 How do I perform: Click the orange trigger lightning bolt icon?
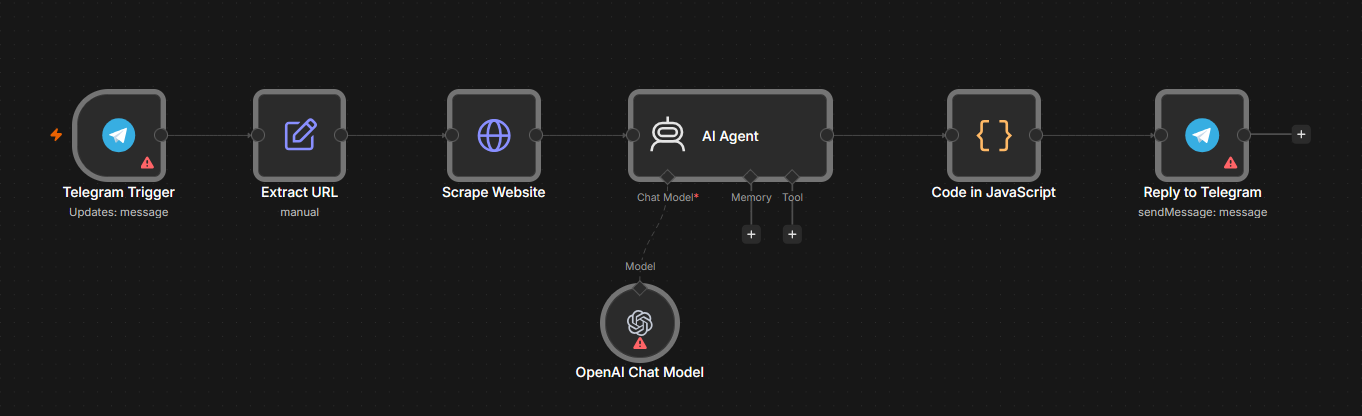pos(57,135)
